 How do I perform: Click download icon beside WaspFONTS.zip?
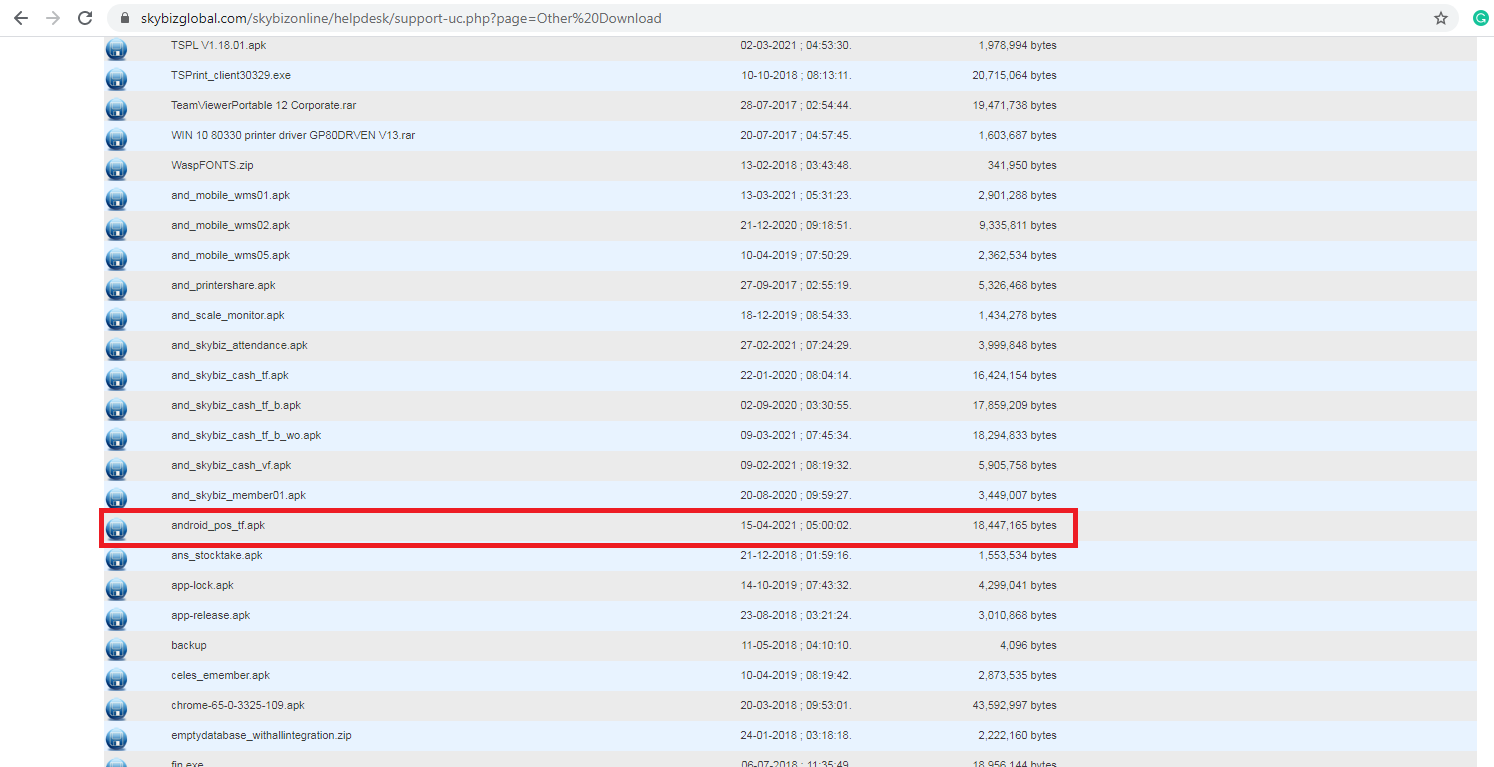116,168
